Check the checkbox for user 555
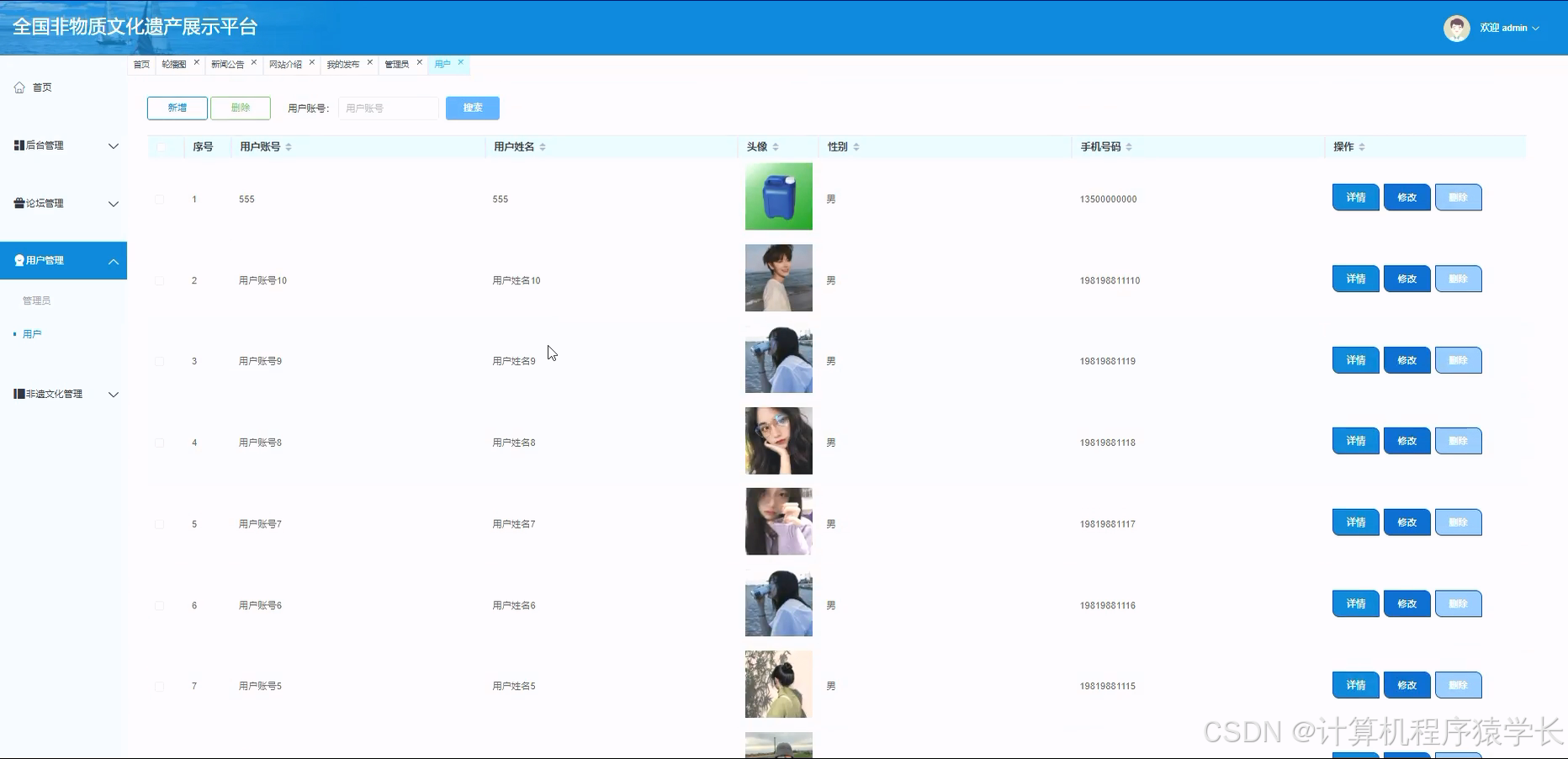1568x759 pixels. 159,199
